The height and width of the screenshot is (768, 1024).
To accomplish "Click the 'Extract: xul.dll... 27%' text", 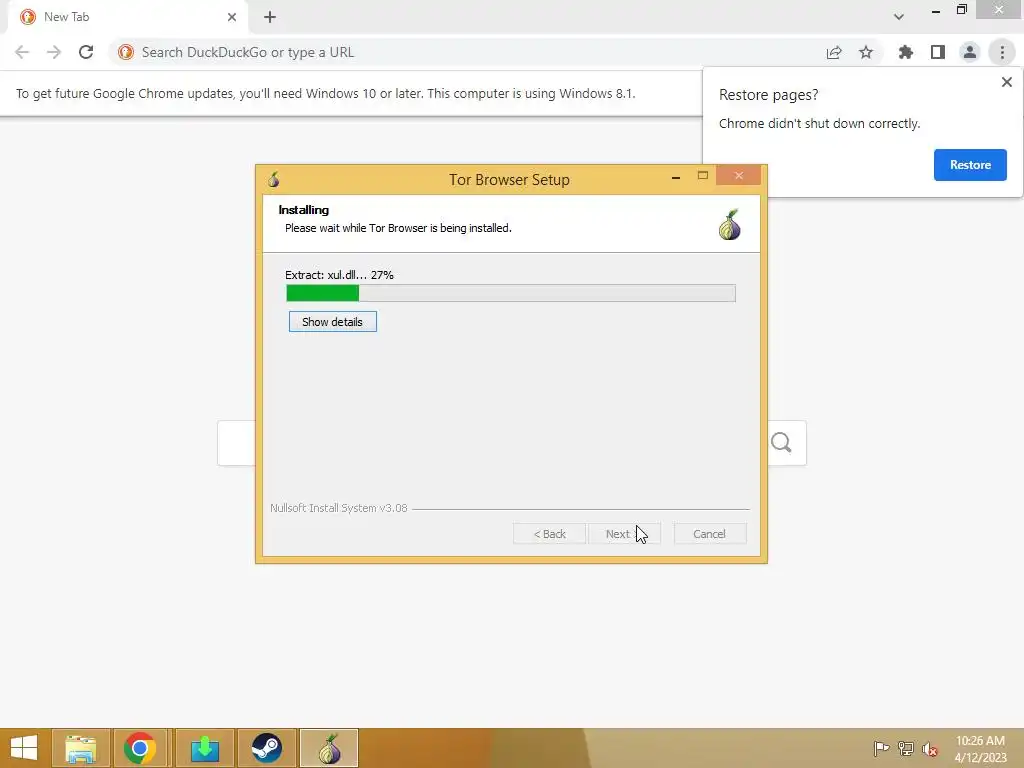I will coord(339,275).
